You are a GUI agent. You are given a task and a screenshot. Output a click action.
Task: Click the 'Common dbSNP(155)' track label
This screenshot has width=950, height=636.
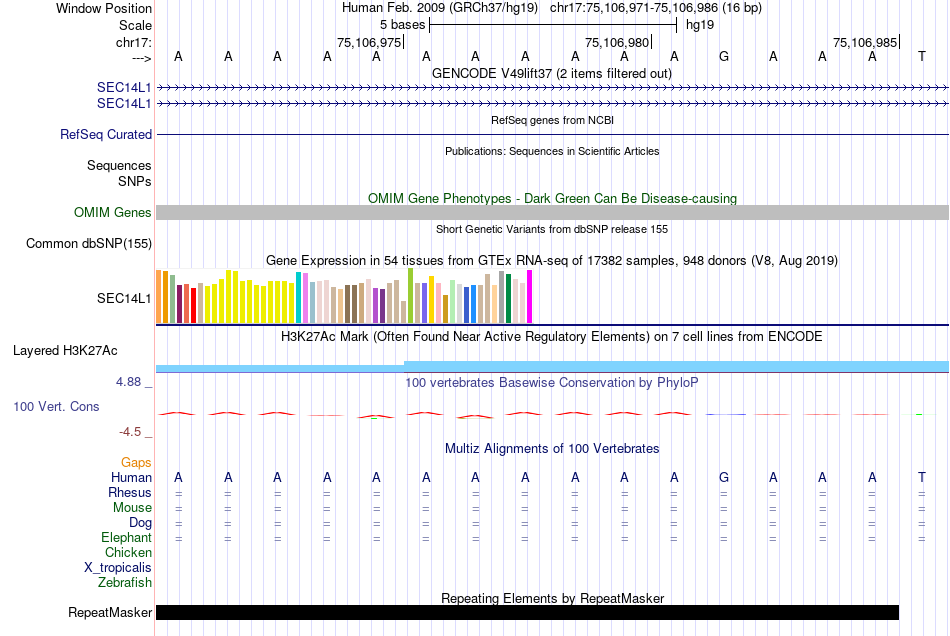pyautogui.click(x=88, y=243)
